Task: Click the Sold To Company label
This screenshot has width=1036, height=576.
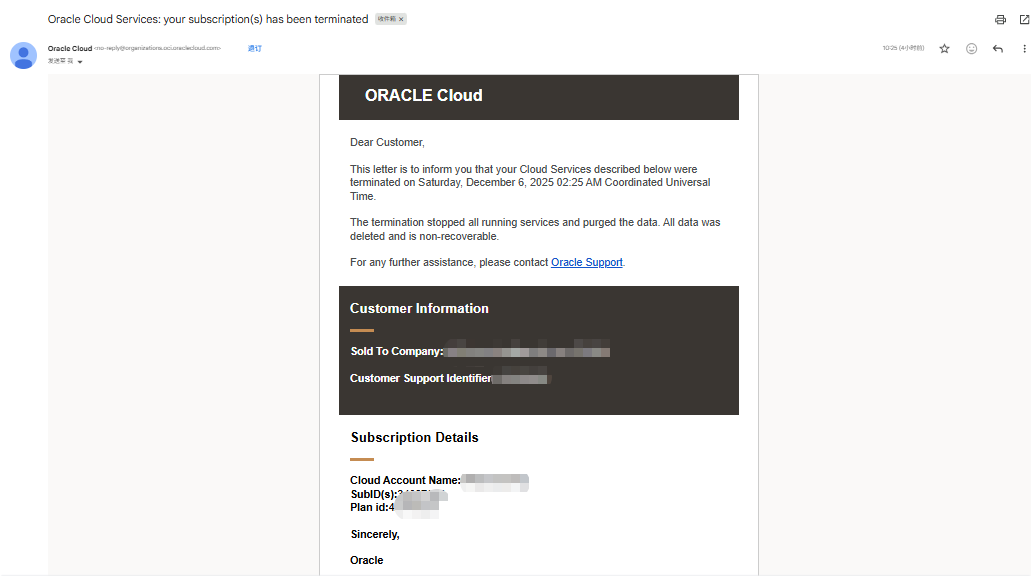Action: coord(396,352)
